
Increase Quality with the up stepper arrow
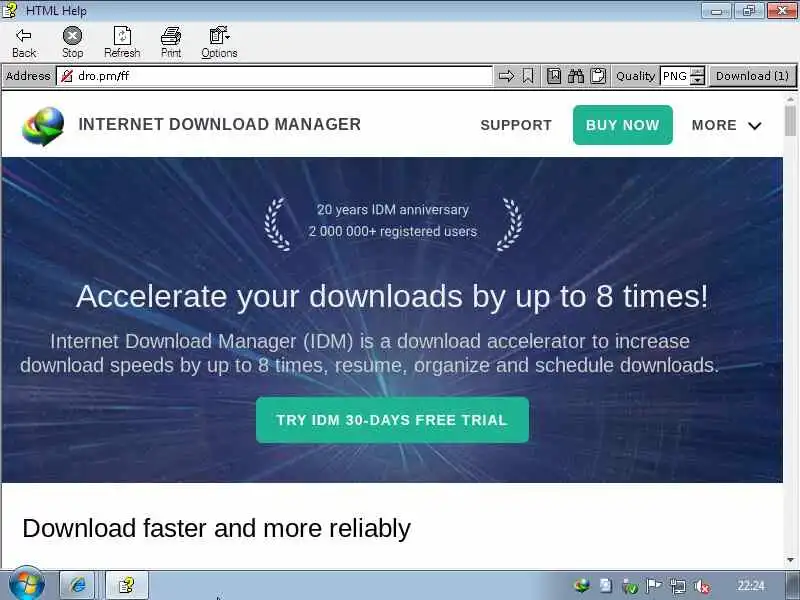(697, 71)
